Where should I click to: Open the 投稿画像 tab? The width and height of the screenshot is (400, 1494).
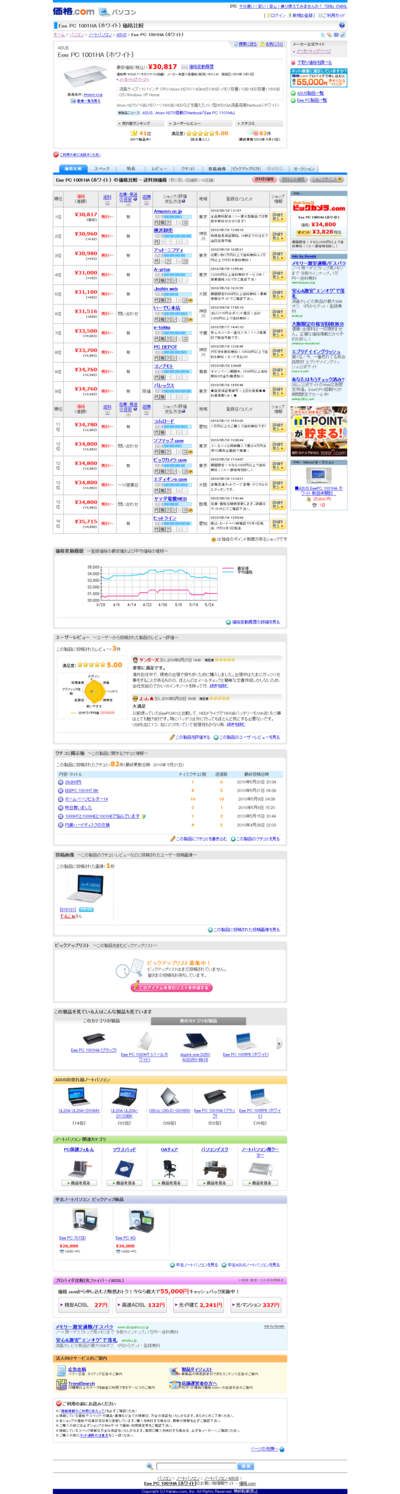point(216,169)
